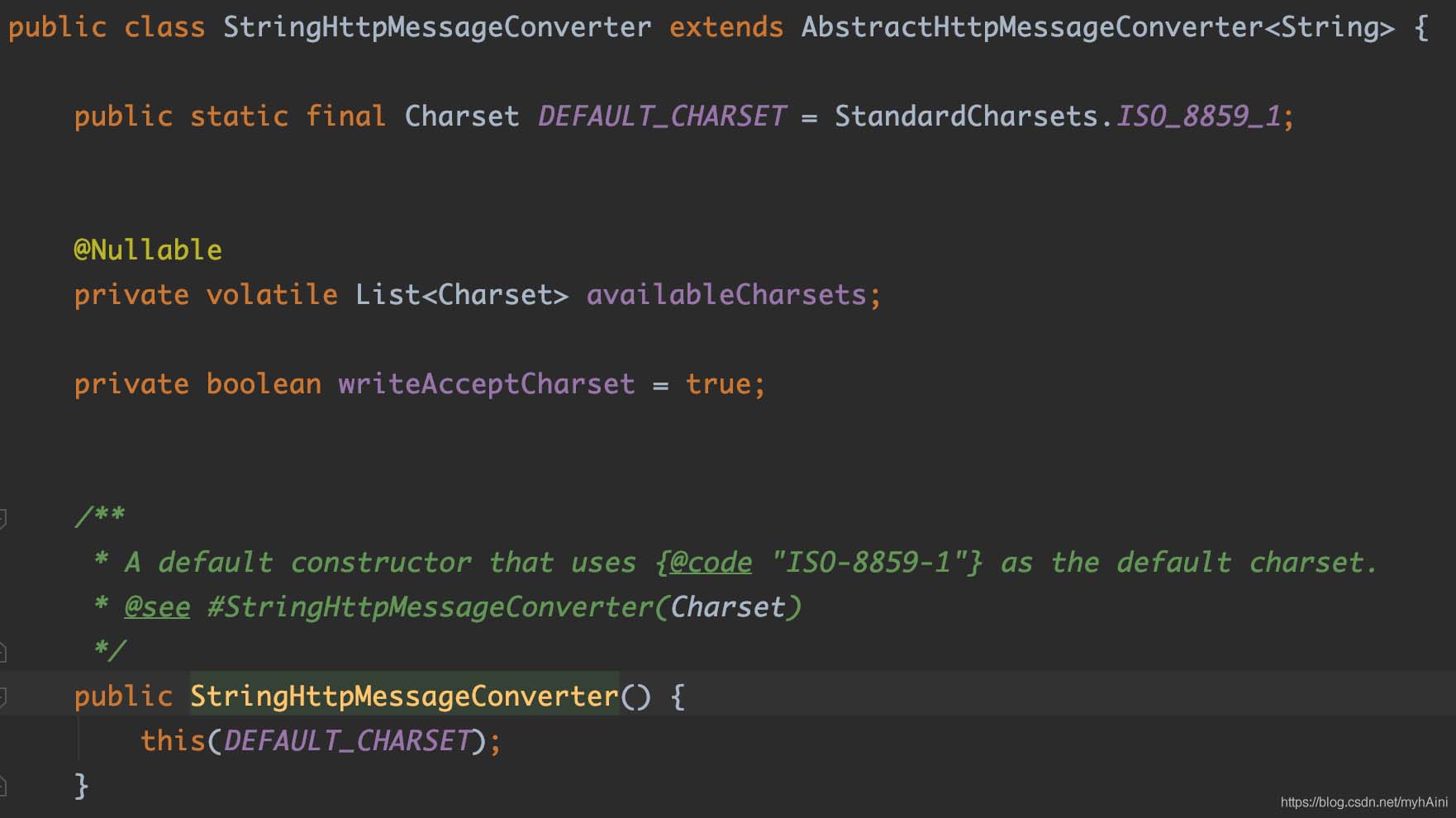Image resolution: width=1456 pixels, height=818 pixels.
Task: Place cursor on ISO_8859_1 constant
Action: pos(1198,116)
